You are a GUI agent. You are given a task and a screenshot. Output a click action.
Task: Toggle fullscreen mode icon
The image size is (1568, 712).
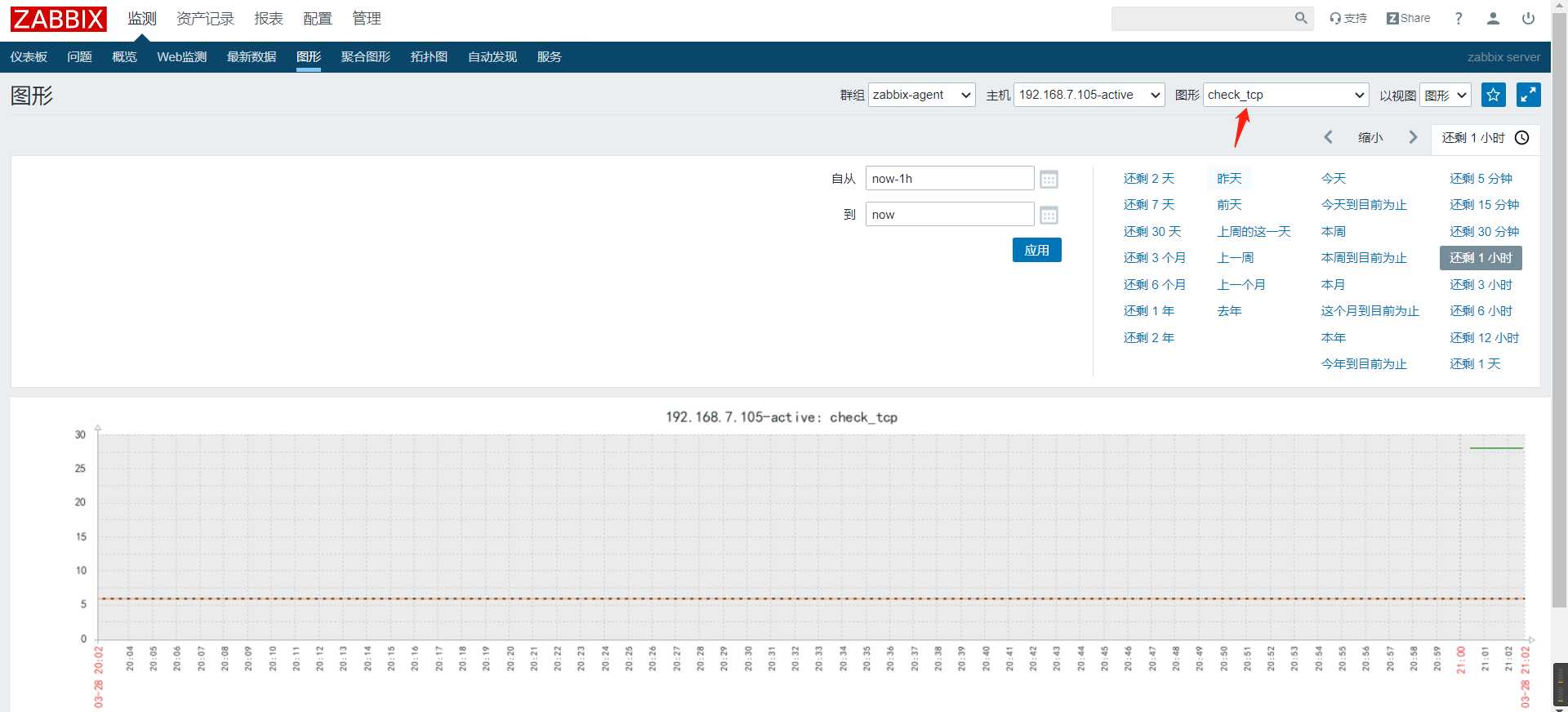1529,95
